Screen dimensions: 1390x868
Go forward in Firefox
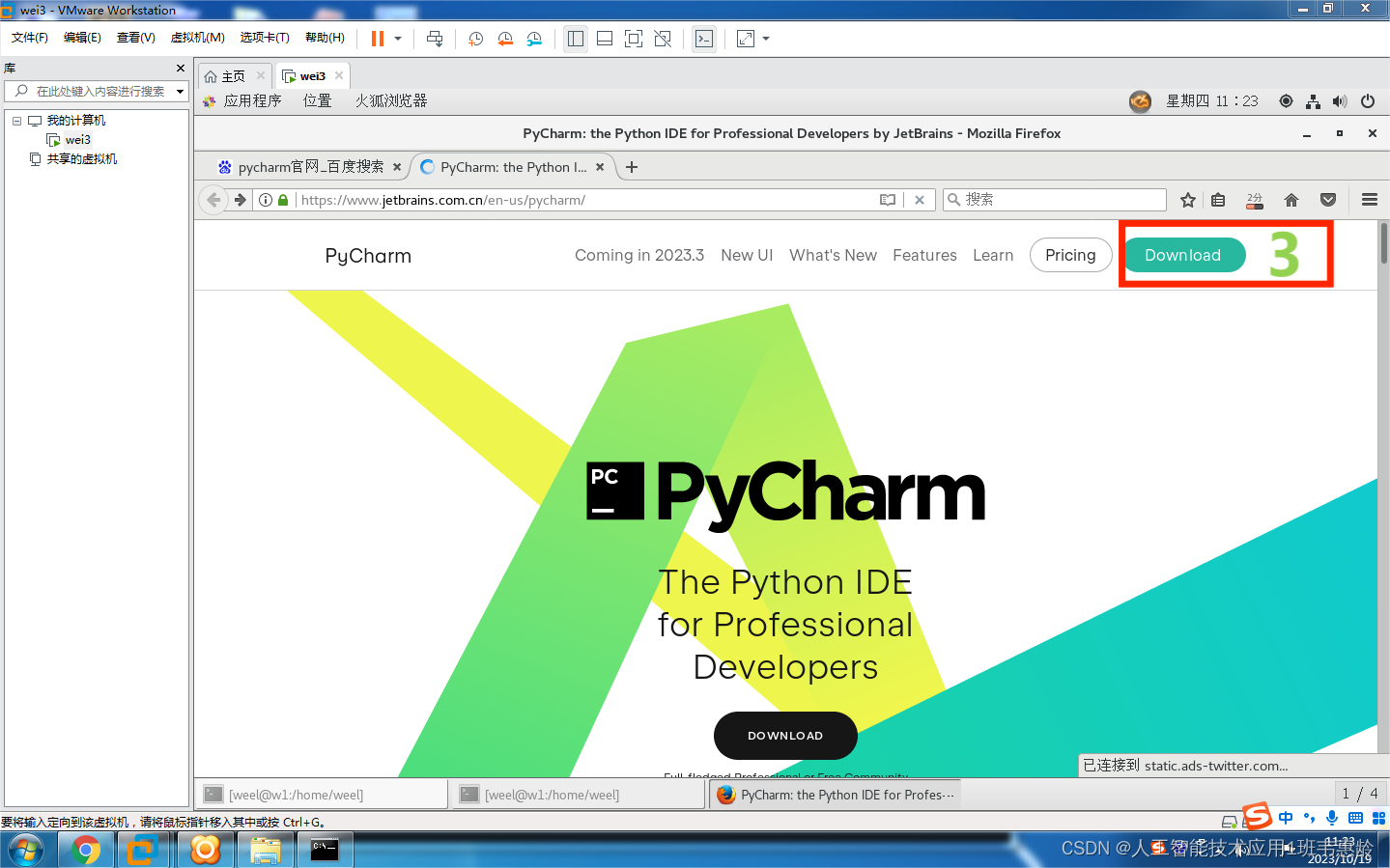point(241,200)
